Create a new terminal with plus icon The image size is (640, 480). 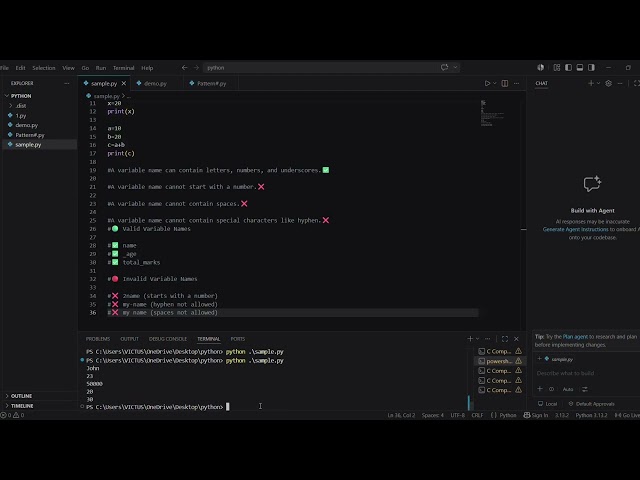click(470, 339)
